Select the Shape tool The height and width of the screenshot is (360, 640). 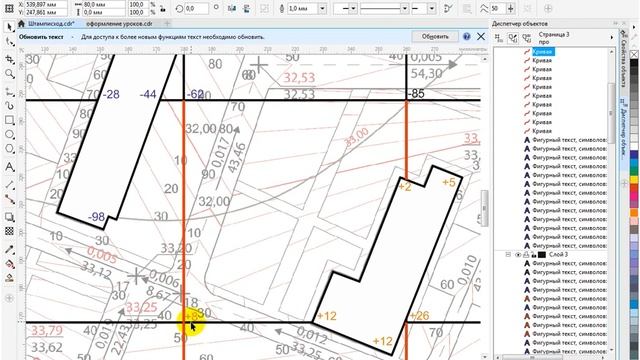(9, 42)
